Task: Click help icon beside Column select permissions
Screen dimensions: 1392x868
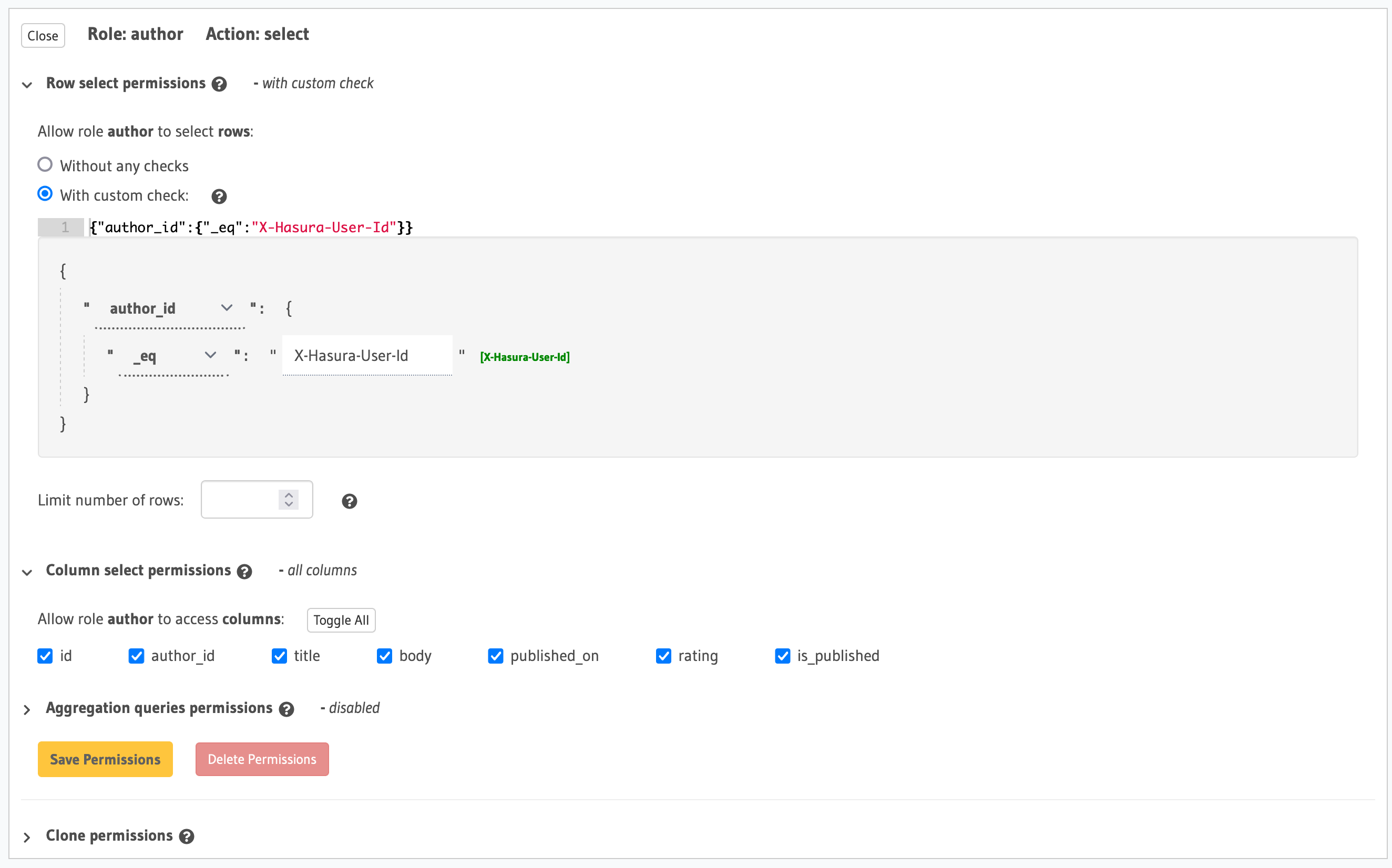Action: pyautogui.click(x=244, y=572)
